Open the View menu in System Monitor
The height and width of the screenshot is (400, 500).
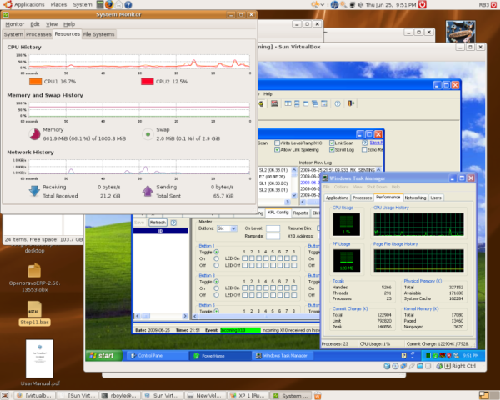(52, 24)
